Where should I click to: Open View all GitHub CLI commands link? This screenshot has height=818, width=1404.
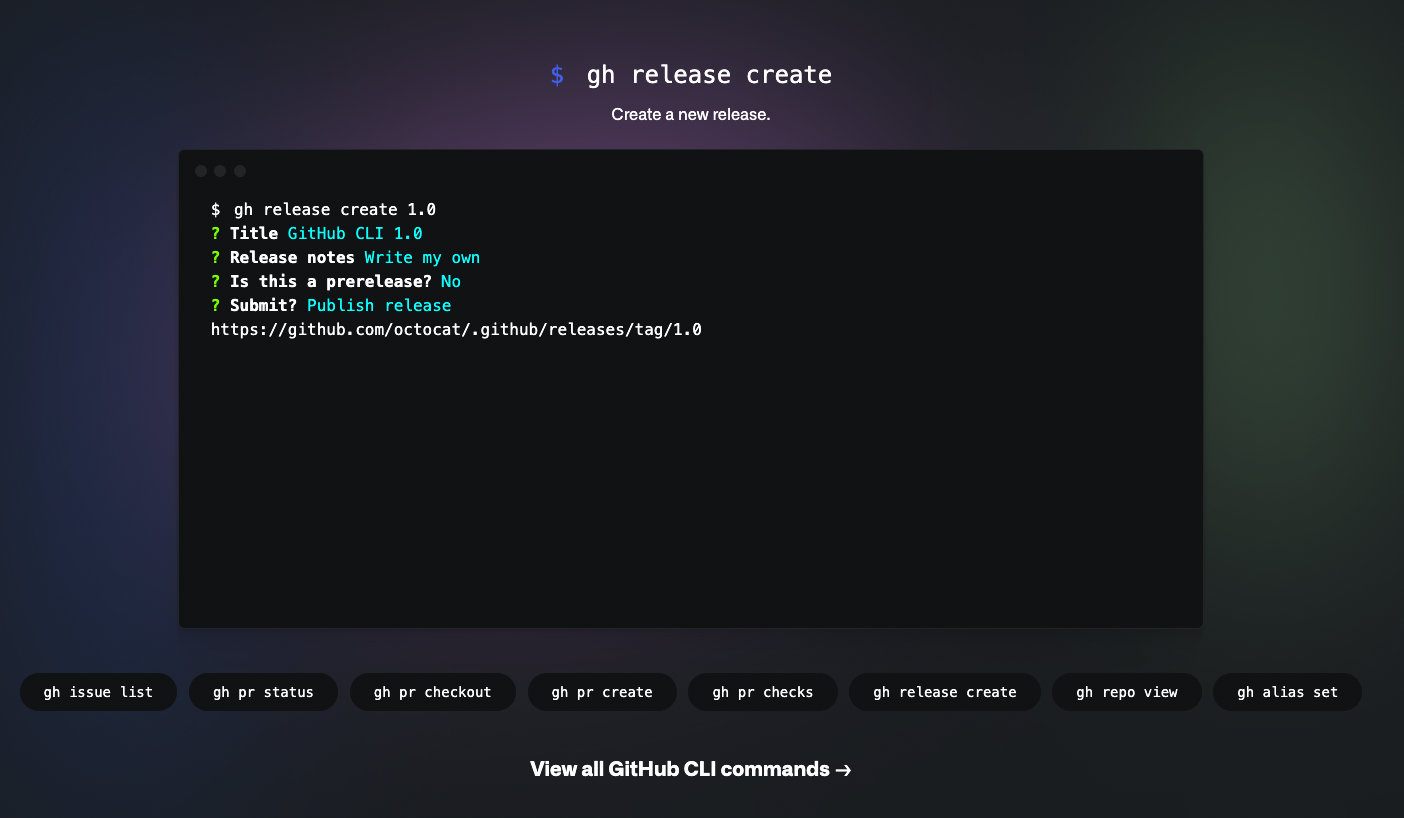(691, 769)
